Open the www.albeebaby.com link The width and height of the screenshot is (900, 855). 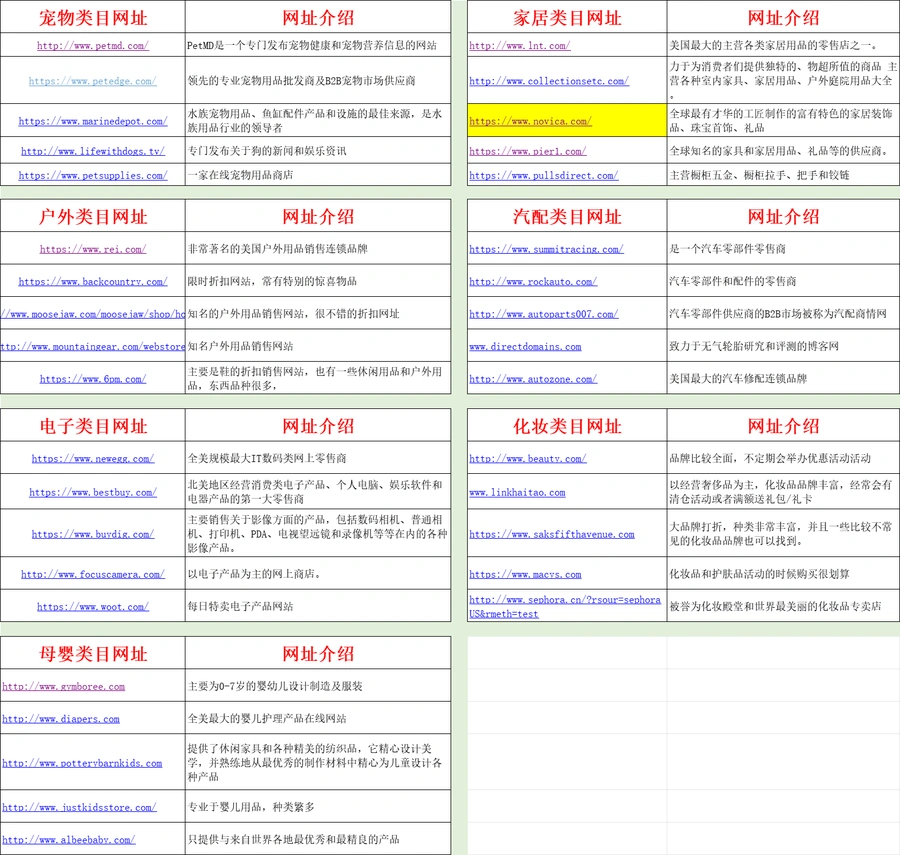(x=69, y=840)
